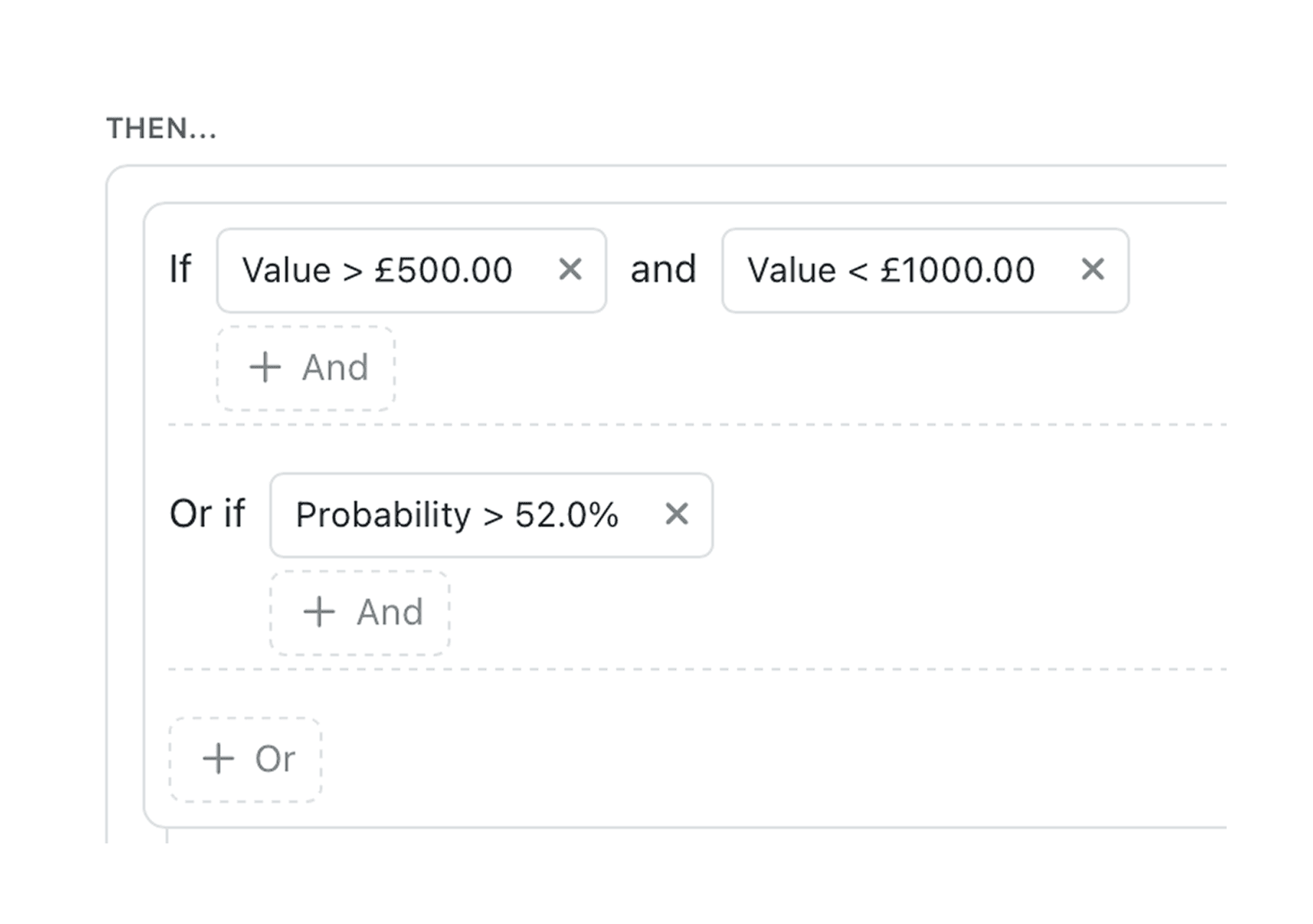Remove the Value > £500.00 condition
Screen dimensions: 1313x924
coord(569,270)
